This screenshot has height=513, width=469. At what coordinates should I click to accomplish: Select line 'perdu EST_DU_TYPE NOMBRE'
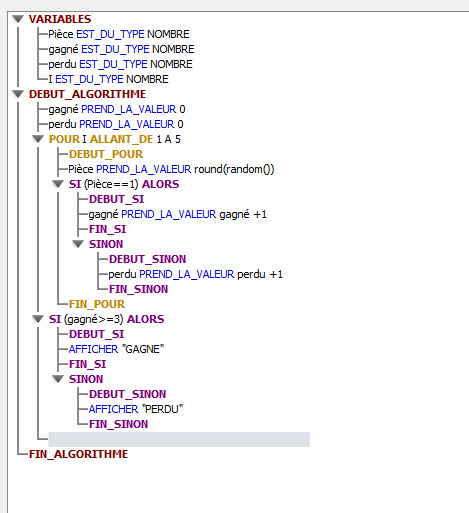coord(120,64)
